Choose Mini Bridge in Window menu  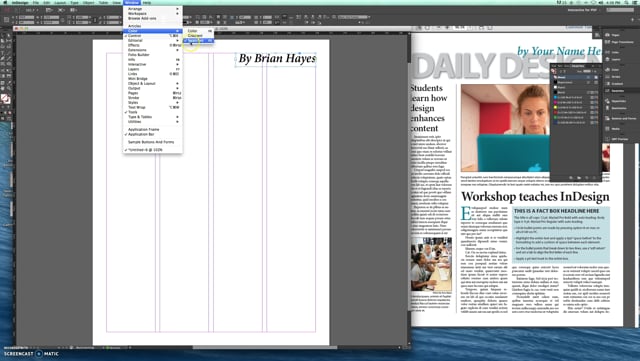pyautogui.click(x=153, y=78)
